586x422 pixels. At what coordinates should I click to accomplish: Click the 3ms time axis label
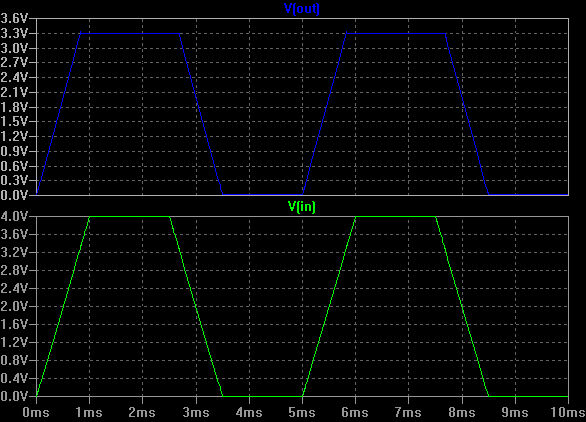(196, 412)
